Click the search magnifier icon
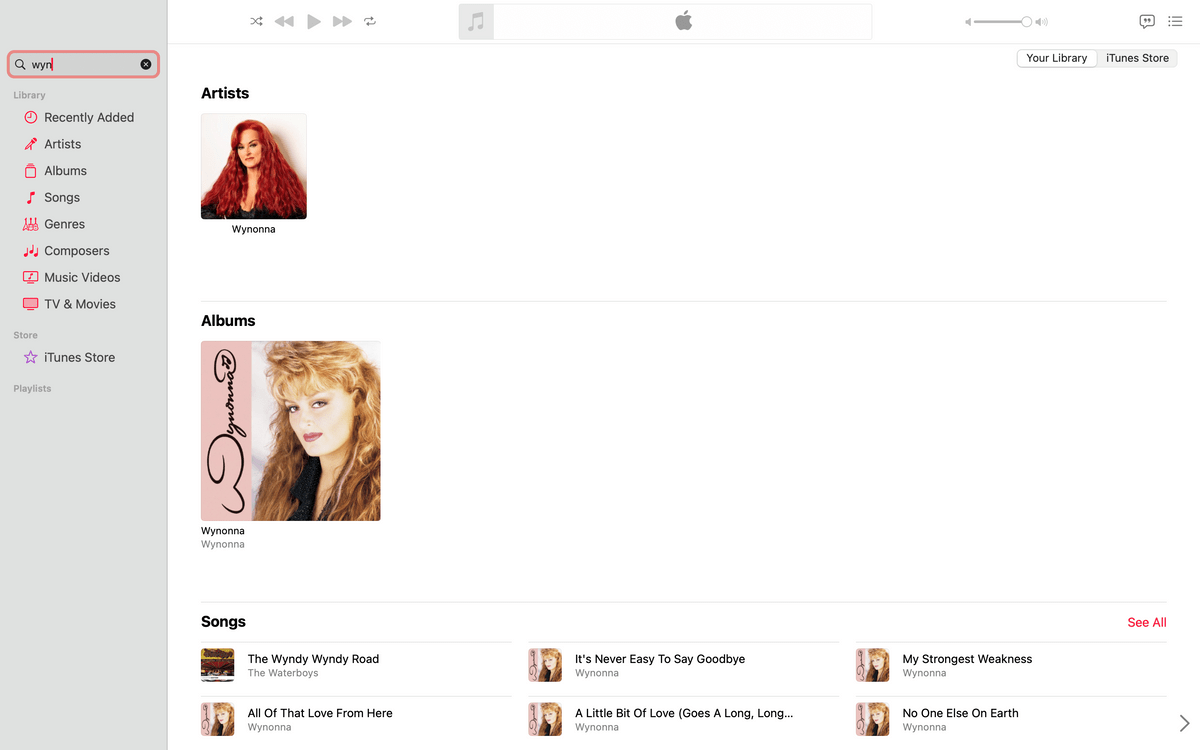Screen dimensions: 1200x750 pyautogui.click(x=20, y=64)
